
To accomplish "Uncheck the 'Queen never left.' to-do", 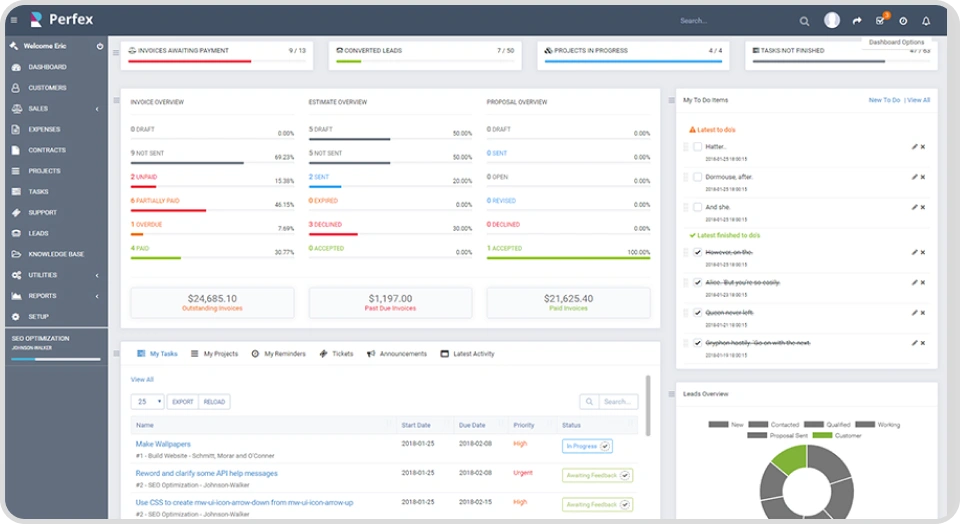I will tap(697, 312).
